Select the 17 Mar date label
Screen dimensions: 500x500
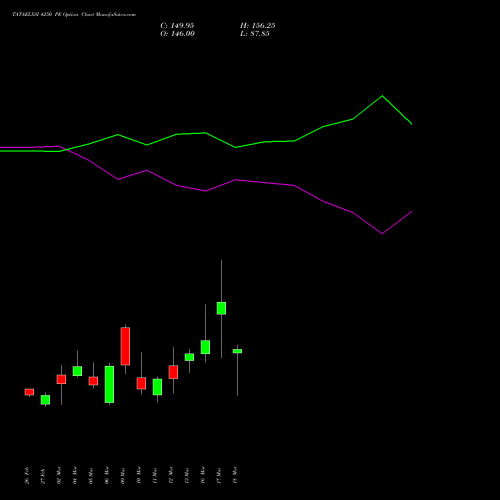coord(219,475)
